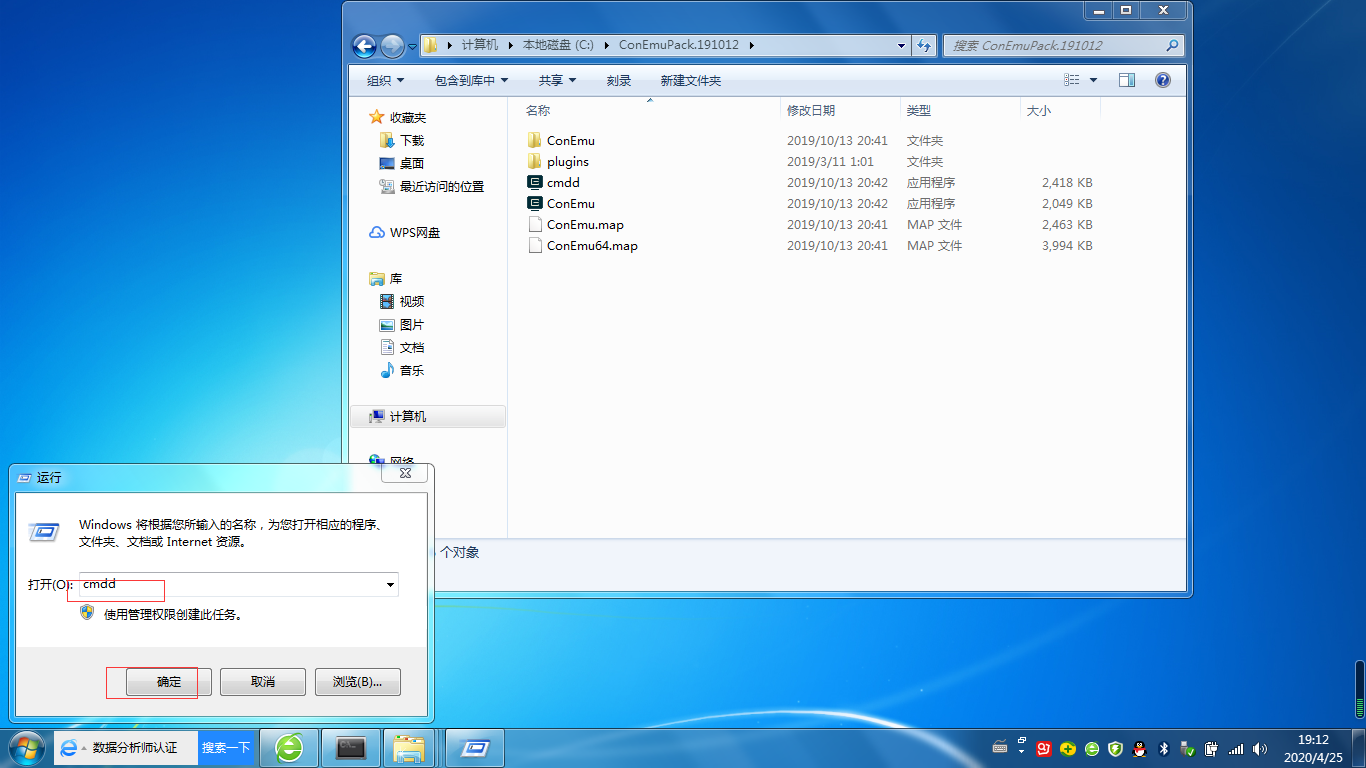
Task: Select the ConEmu application with 2,049 KB size
Action: [x=571, y=204]
